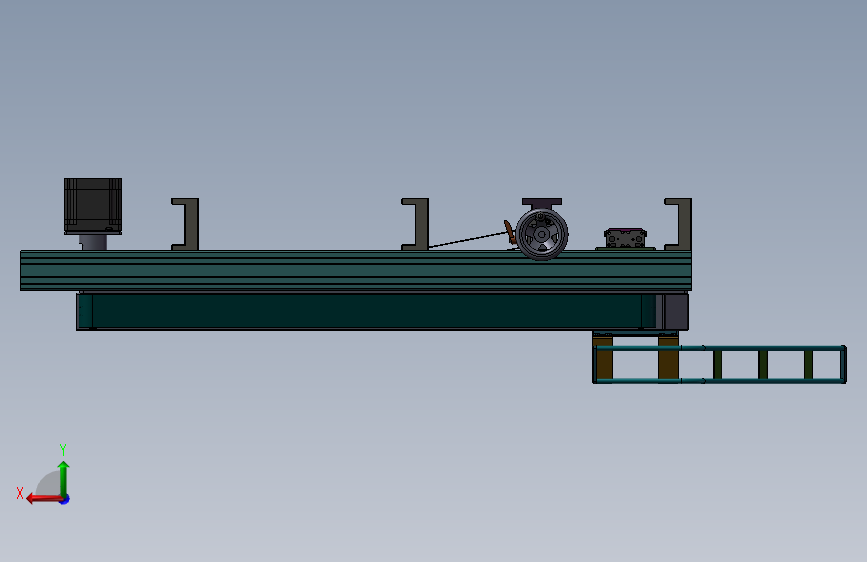Select the gray motor shaft coupling under motor
The height and width of the screenshot is (562, 867).
pyautogui.click(x=93, y=242)
